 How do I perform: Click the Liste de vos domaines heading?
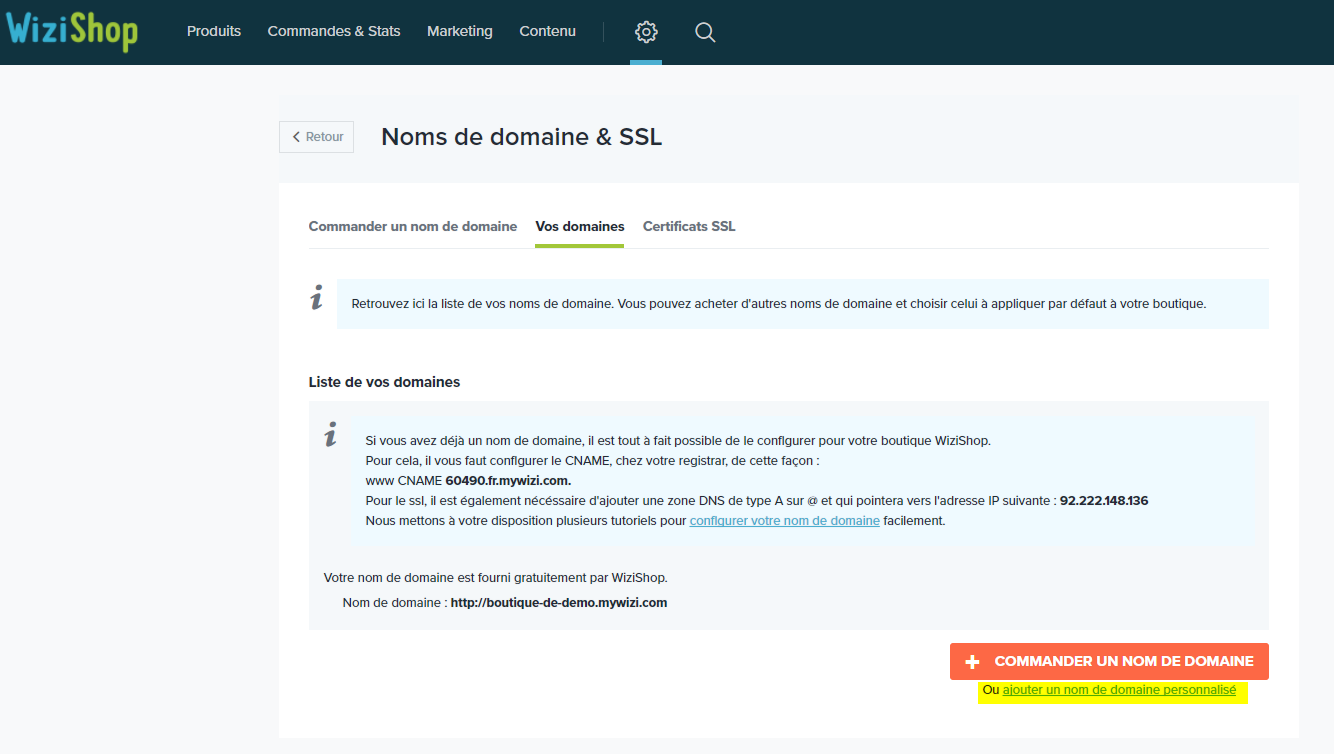[384, 382]
